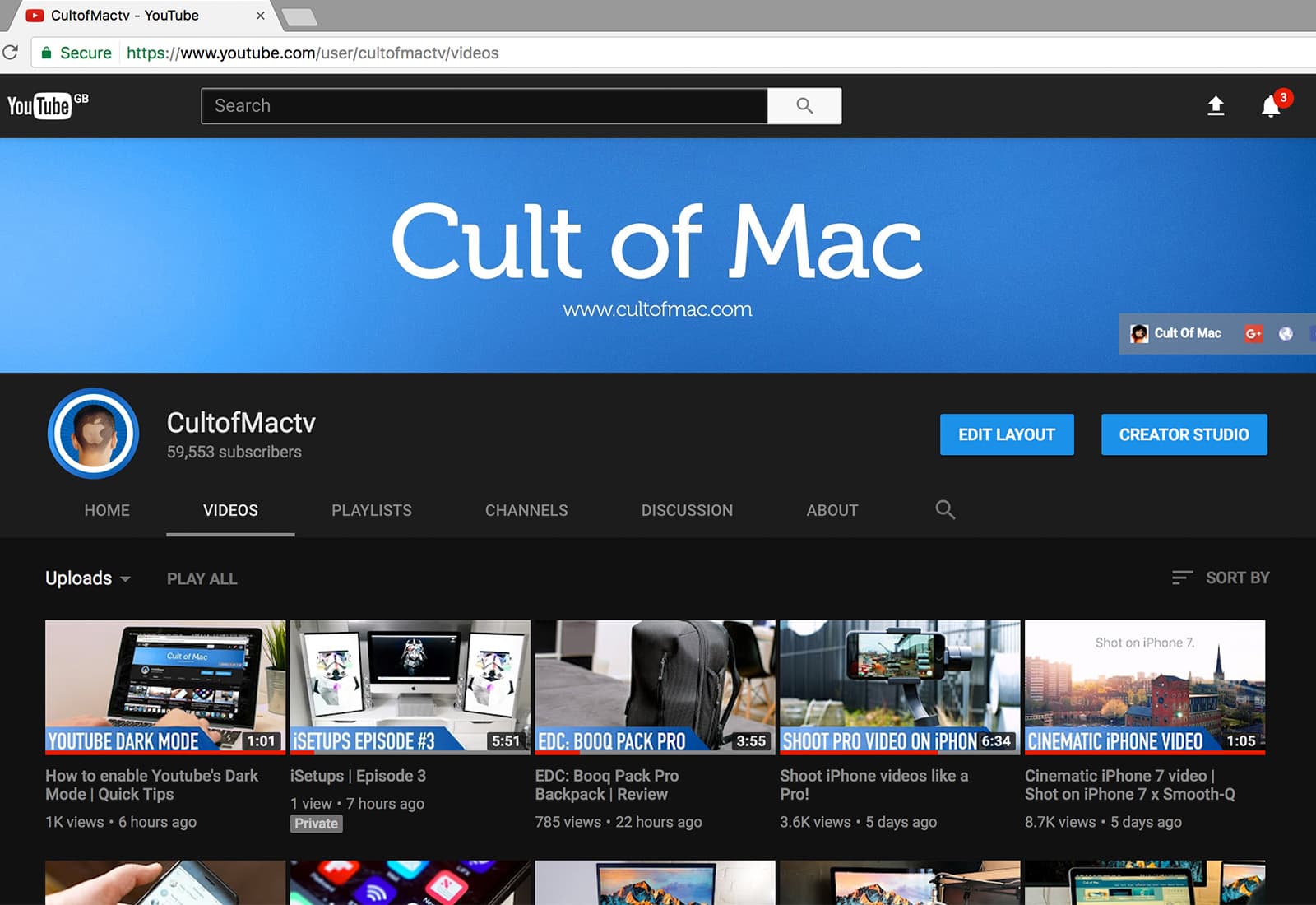1316x905 pixels.
Task: Open the EDC Booq Pack Pro title link
Action: point(607,785)
